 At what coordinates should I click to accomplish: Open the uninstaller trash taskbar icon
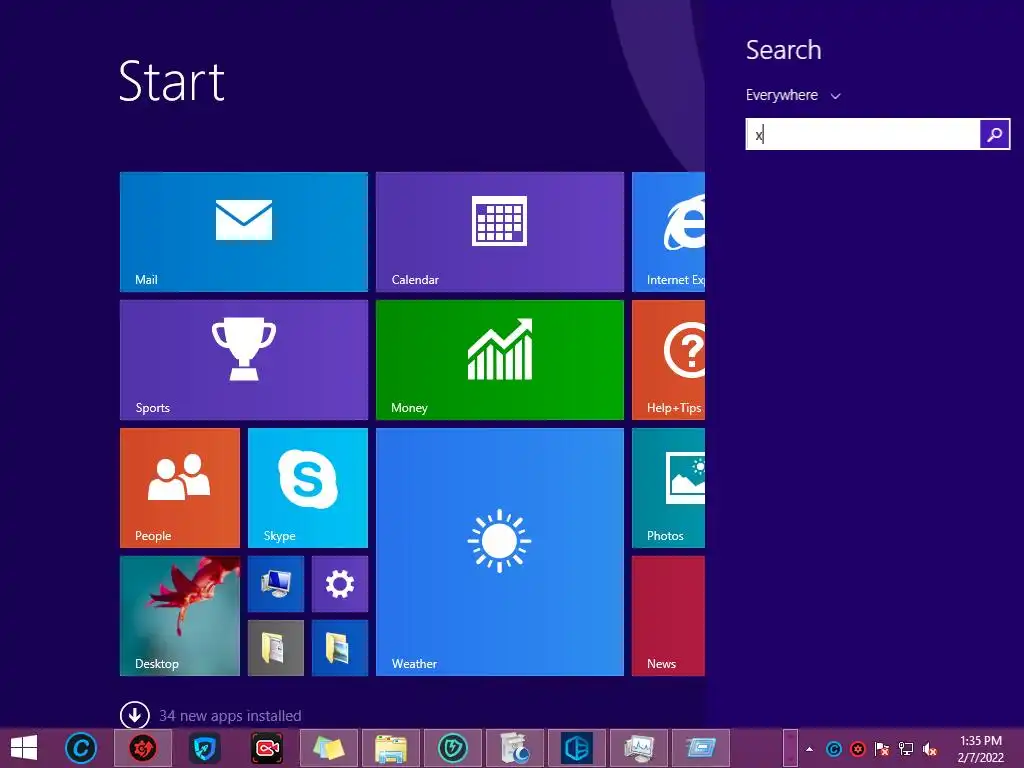[x=515, y=748]
